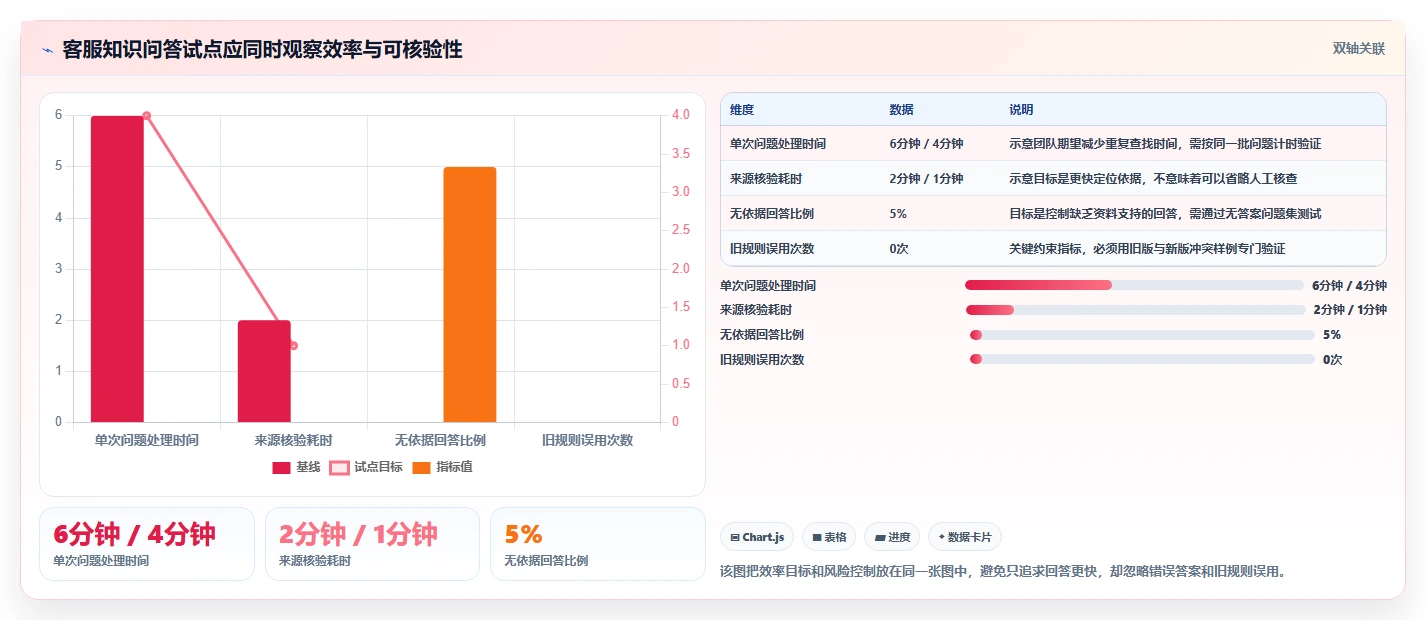Click the footer note starting 该图把效率目标
Image resolution: width=1426 pixels, height=620 pixels.
point(1002,572)
